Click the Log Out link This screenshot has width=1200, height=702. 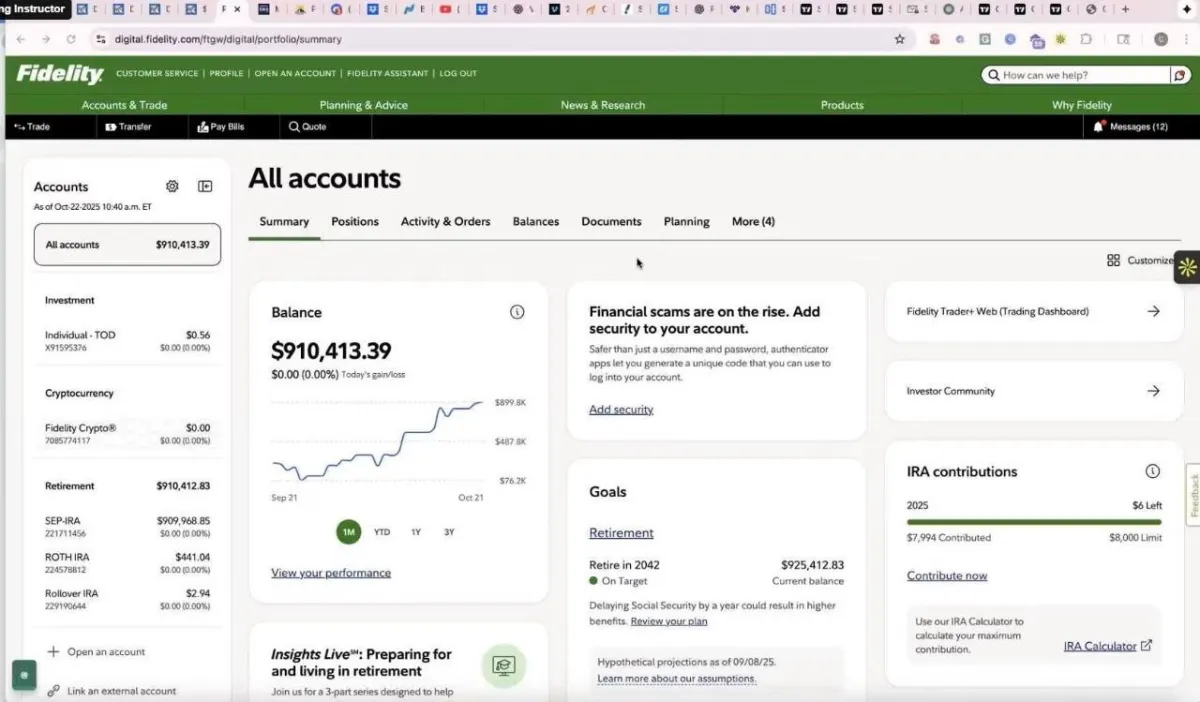tap(458, 74)
